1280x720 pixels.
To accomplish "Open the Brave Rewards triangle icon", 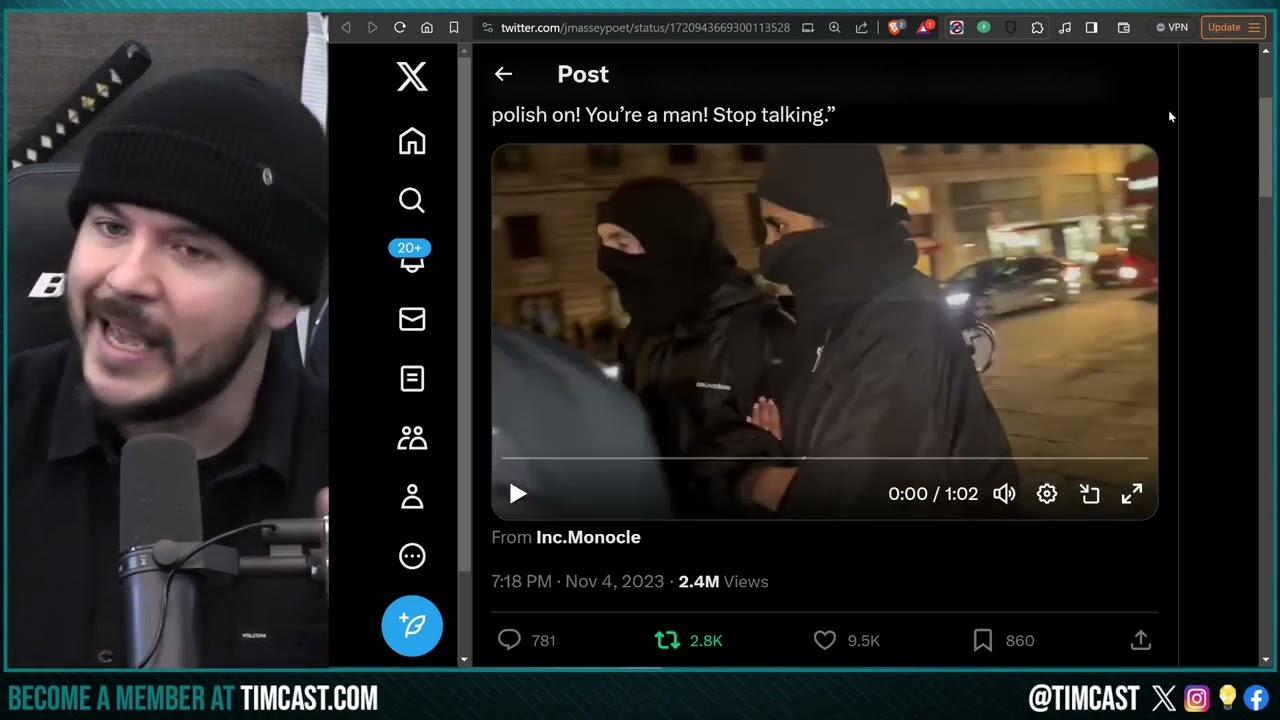I will click(925, 28).
